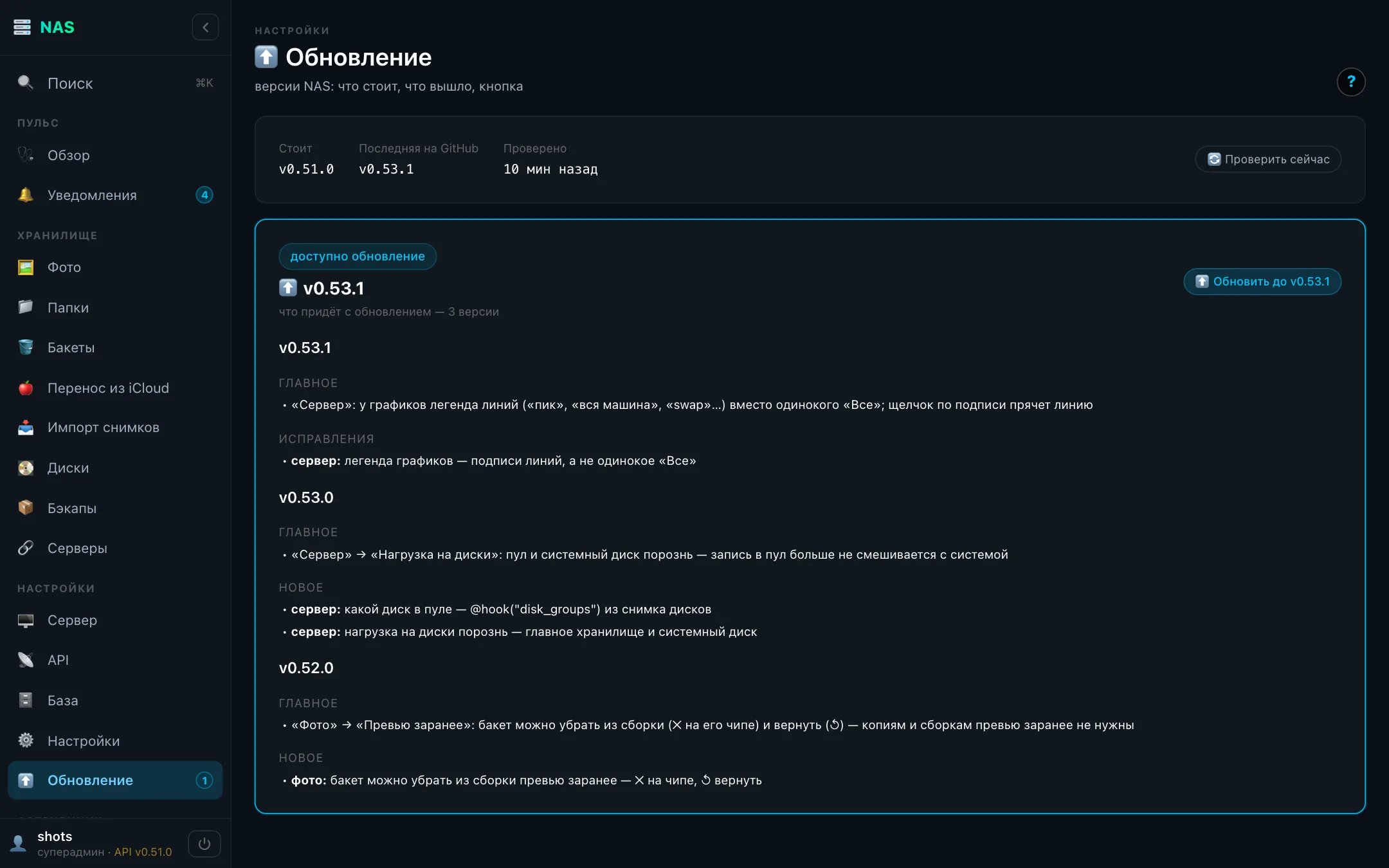Click the Сервер monitor icon
1389x868 pixels.
click(x=26, y=620)
